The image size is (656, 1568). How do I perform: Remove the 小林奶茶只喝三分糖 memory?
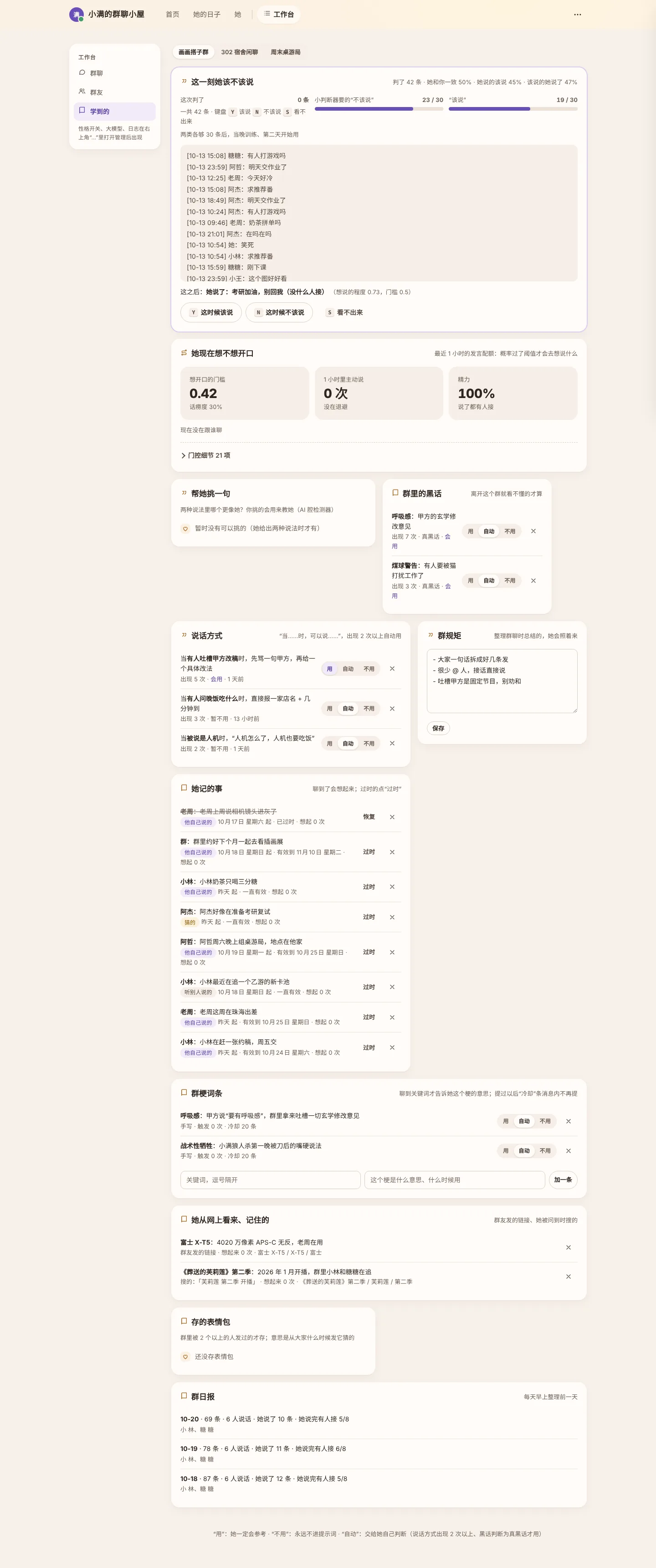tap(392, 887)
